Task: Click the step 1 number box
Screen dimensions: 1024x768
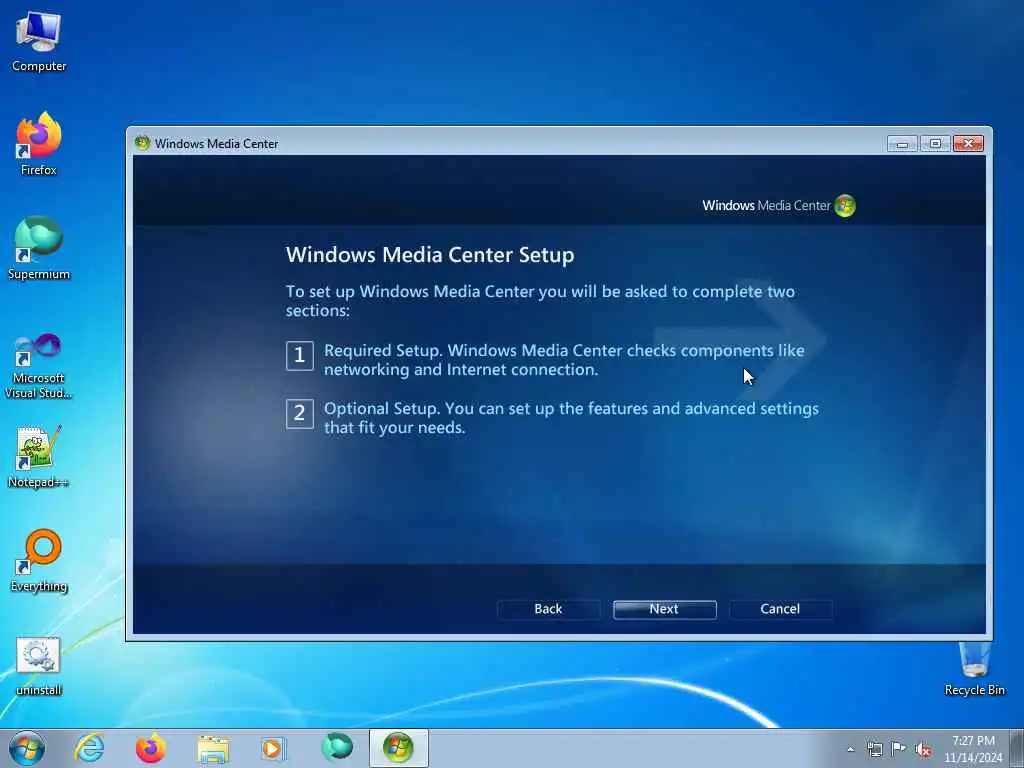Action: pos(300,356)
